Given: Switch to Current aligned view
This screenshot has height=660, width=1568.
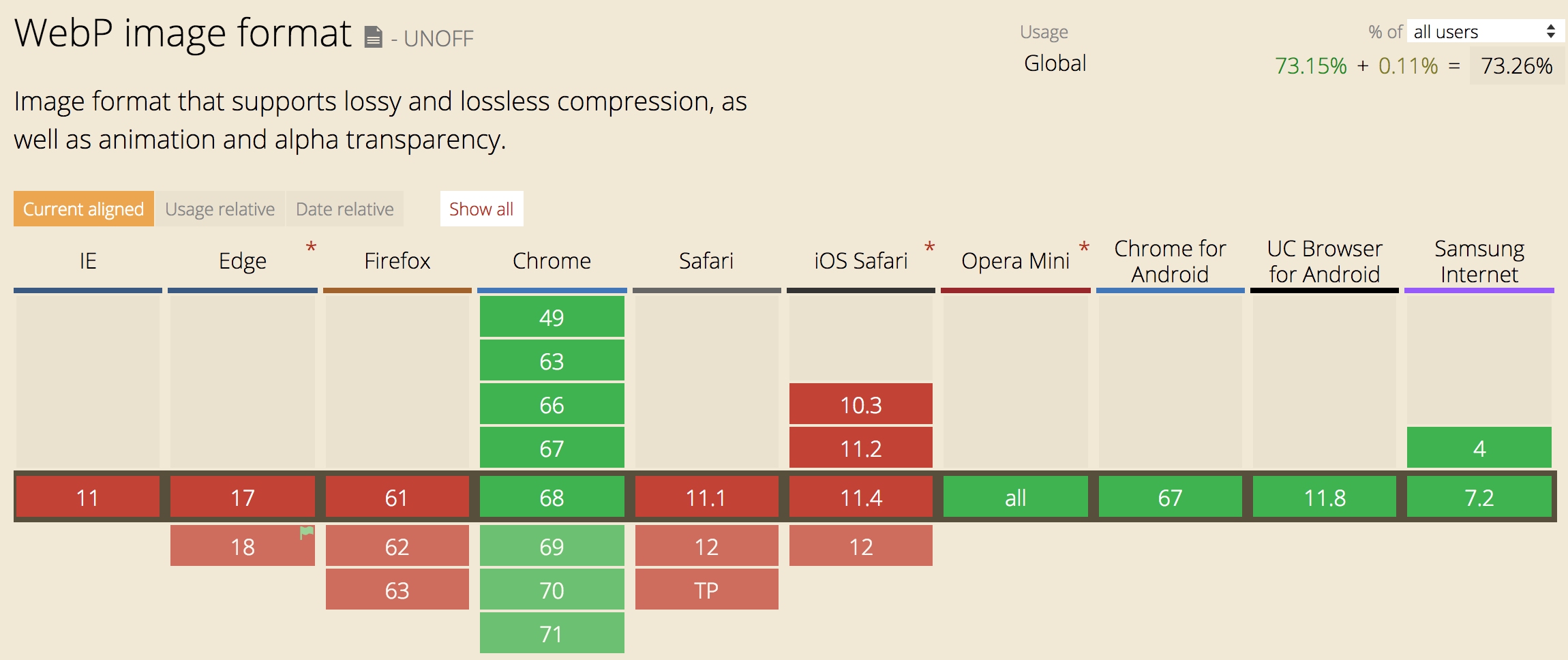Looking at the screenshot, I should (84, 209).
